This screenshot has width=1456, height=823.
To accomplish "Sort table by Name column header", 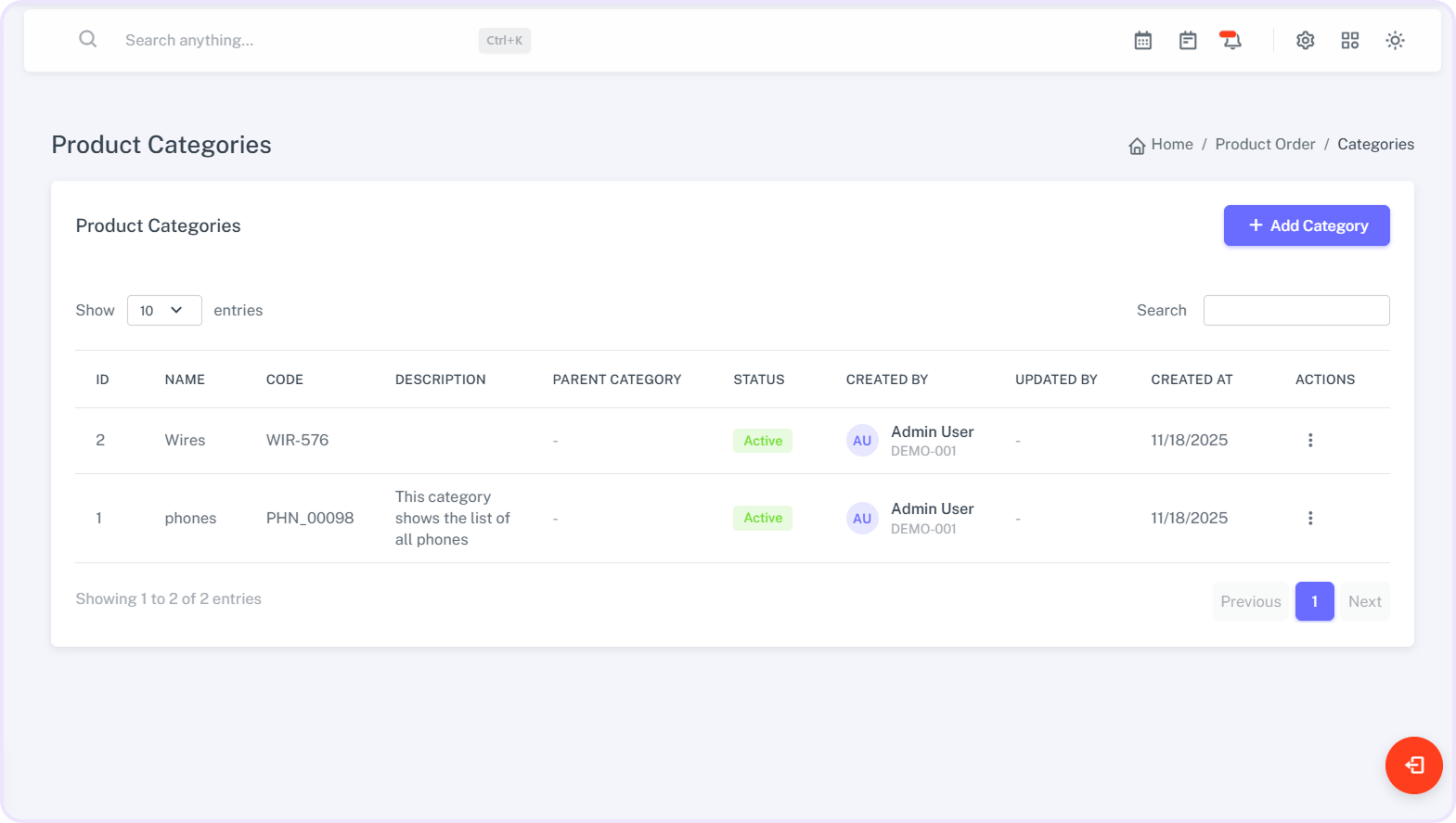I will point(185,379).
